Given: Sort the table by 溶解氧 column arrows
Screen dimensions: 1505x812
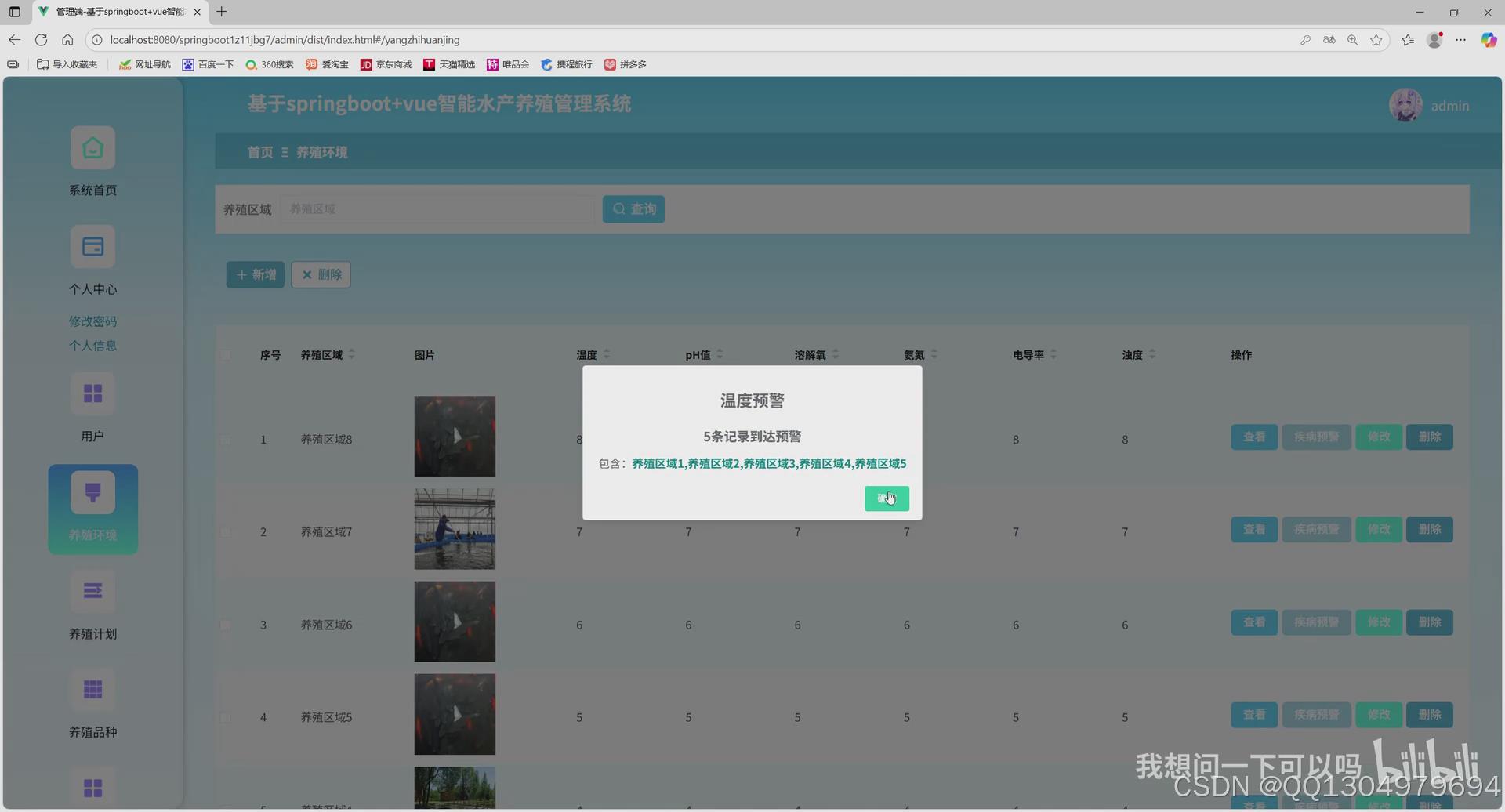Looking at the screenshot, I should [x=836, y=355].
